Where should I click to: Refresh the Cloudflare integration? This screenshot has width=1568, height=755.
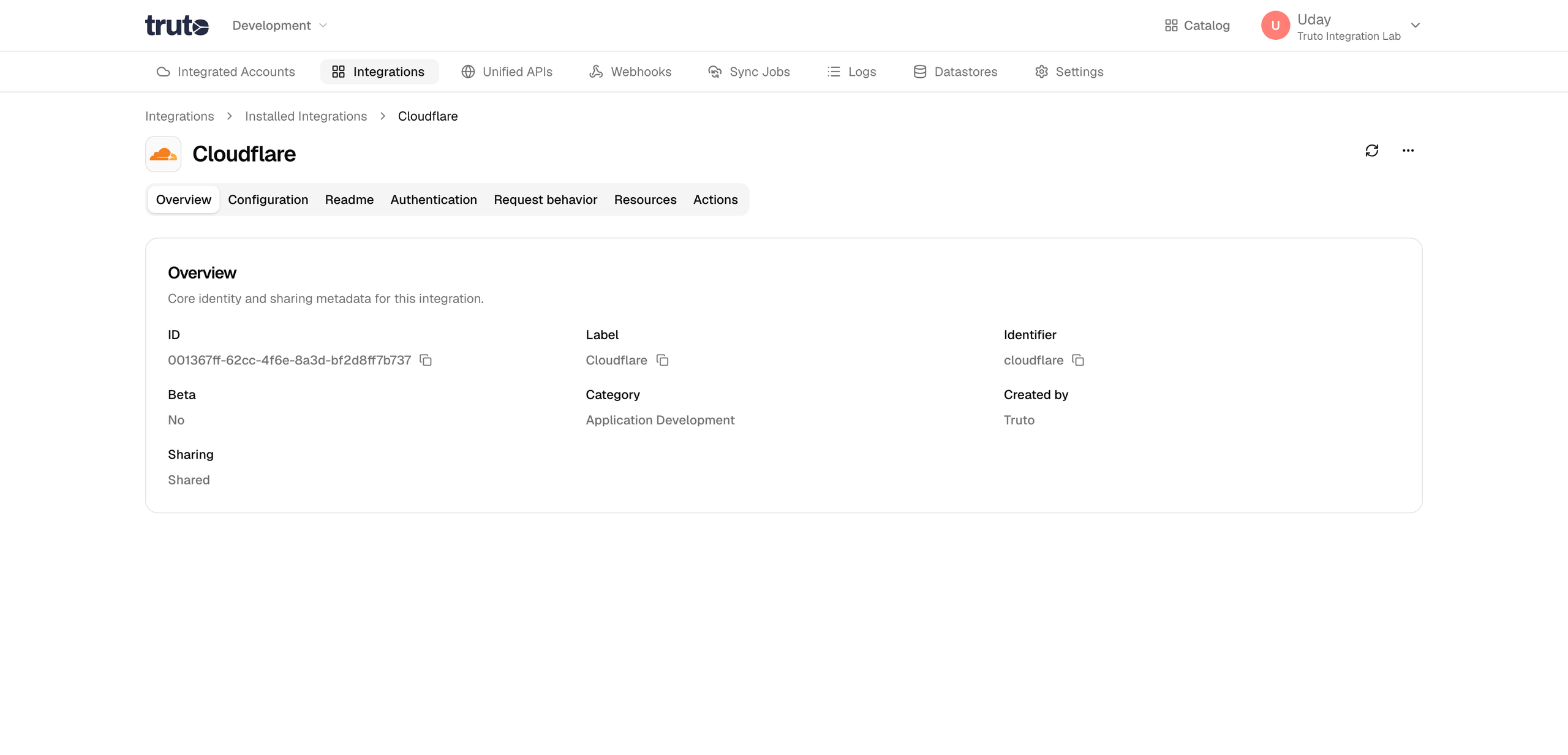(1371, 151)
